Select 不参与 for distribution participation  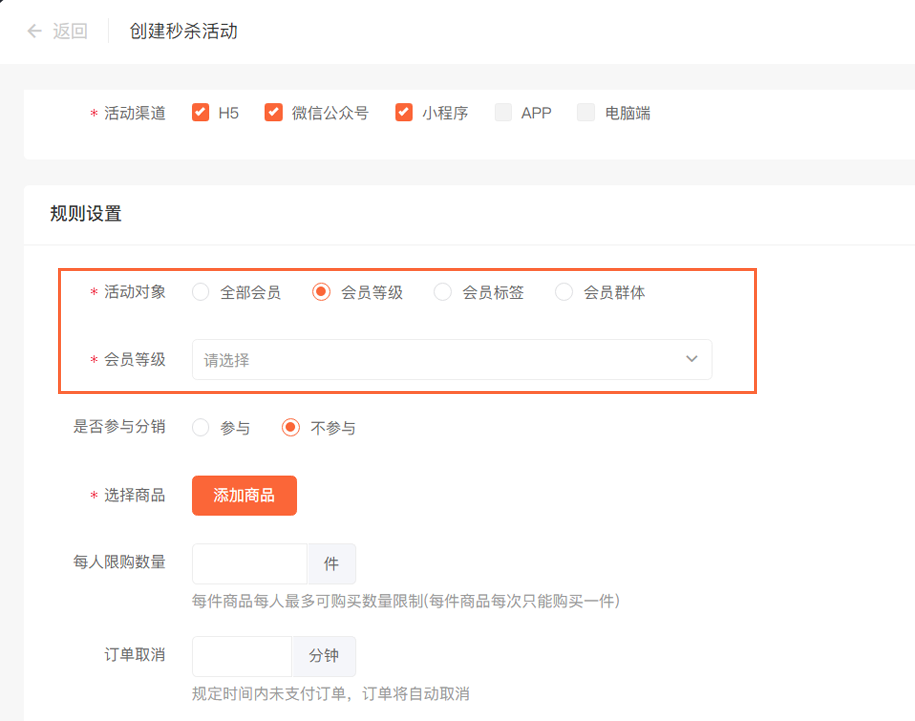(x=291, y=428)
